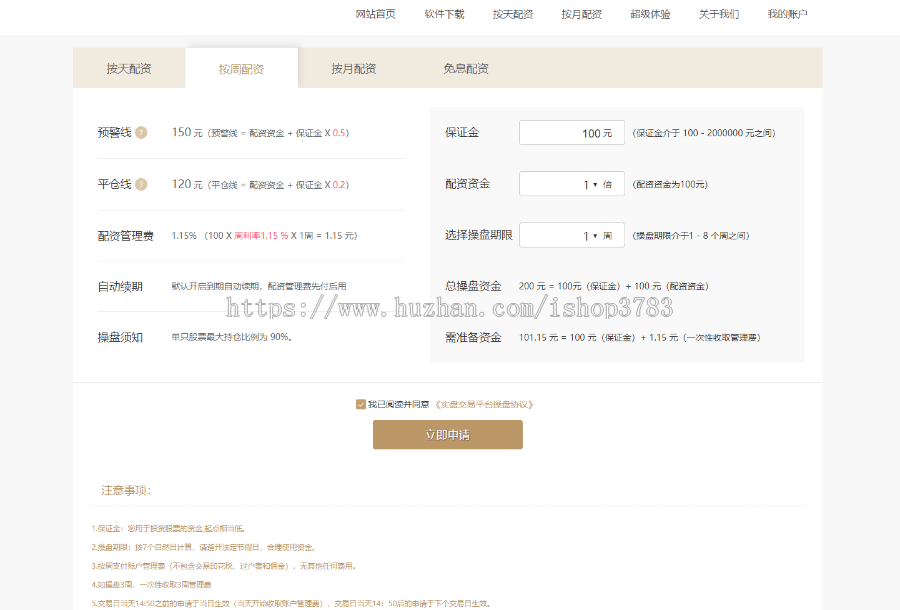Open 关于我们 from the top menu
900x610 pixels.
[x=719, y=14]
